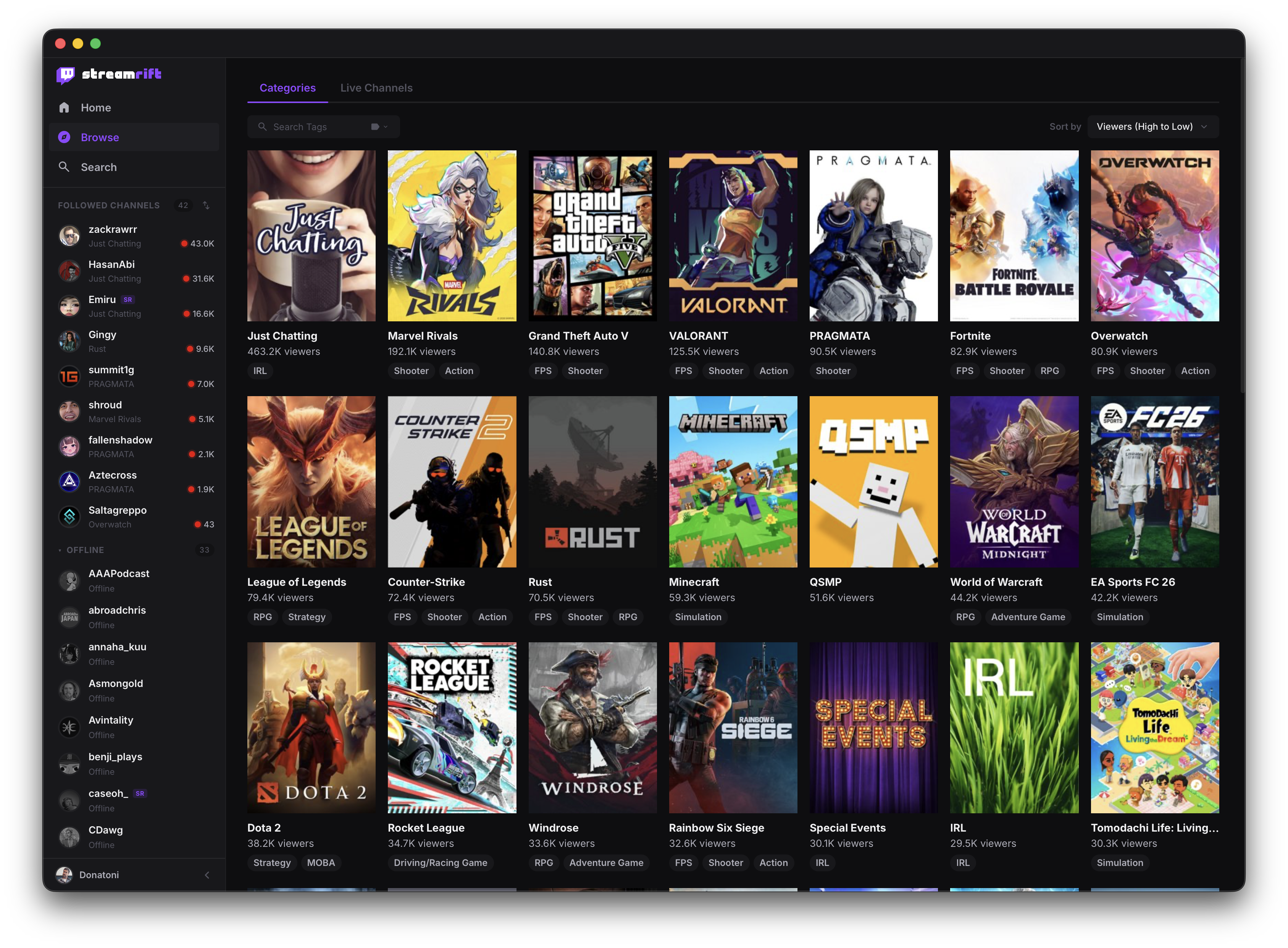
Task: Click the sort arrows beside Followed Channels
Action: (x=207, y=205)
